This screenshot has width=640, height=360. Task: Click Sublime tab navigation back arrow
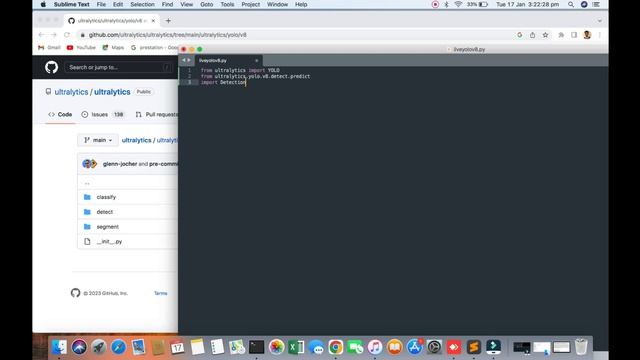[183, 60]
